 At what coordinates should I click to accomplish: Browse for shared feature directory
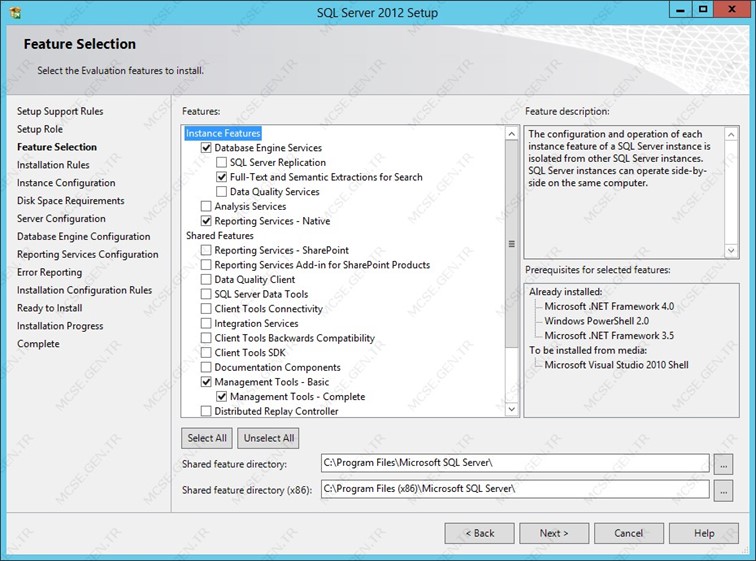click(723, 465)
